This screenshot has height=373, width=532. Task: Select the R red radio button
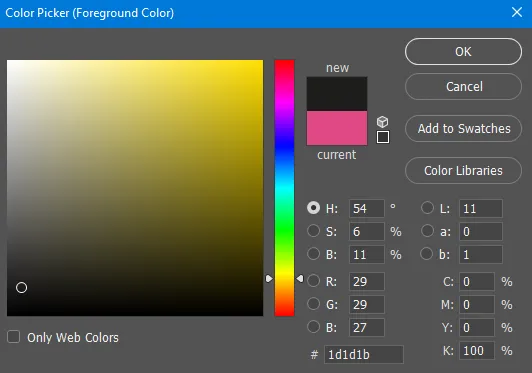[314, 281]
